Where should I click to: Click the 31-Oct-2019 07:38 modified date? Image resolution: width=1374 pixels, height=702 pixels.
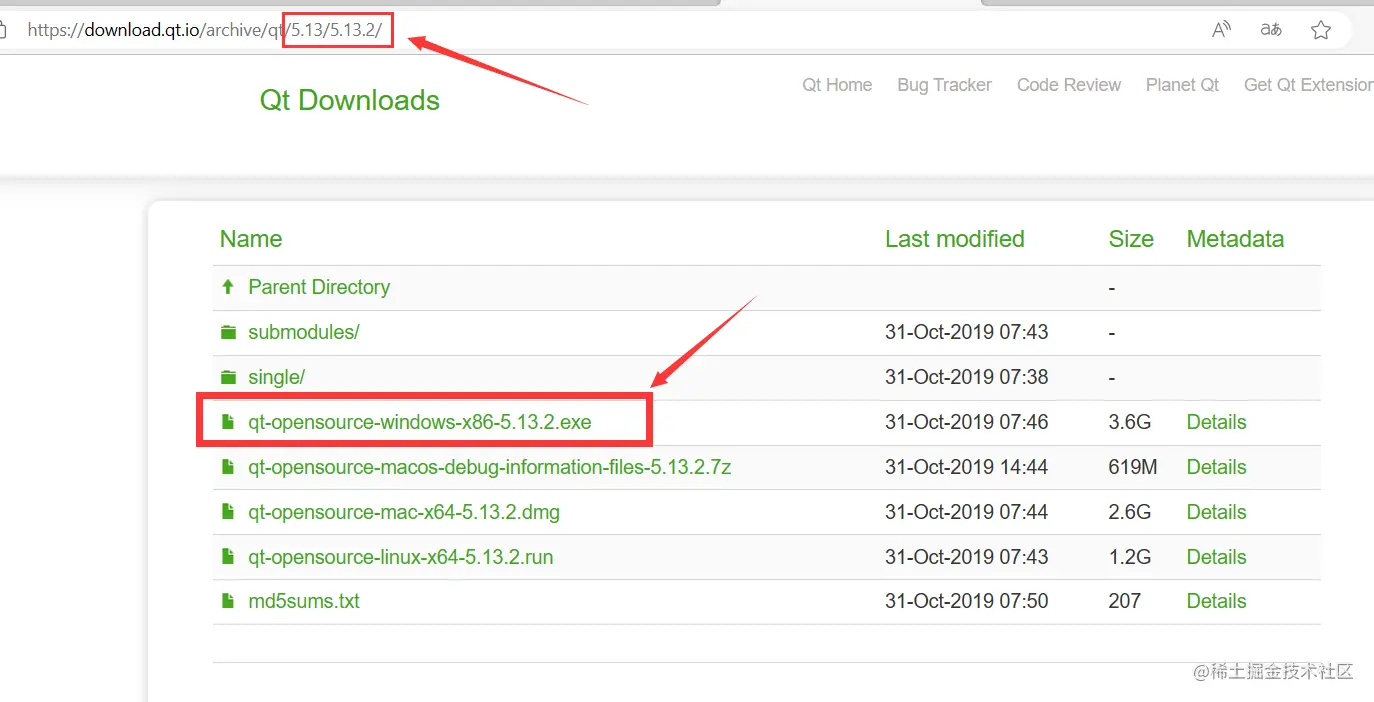click(x=967, y=377)
